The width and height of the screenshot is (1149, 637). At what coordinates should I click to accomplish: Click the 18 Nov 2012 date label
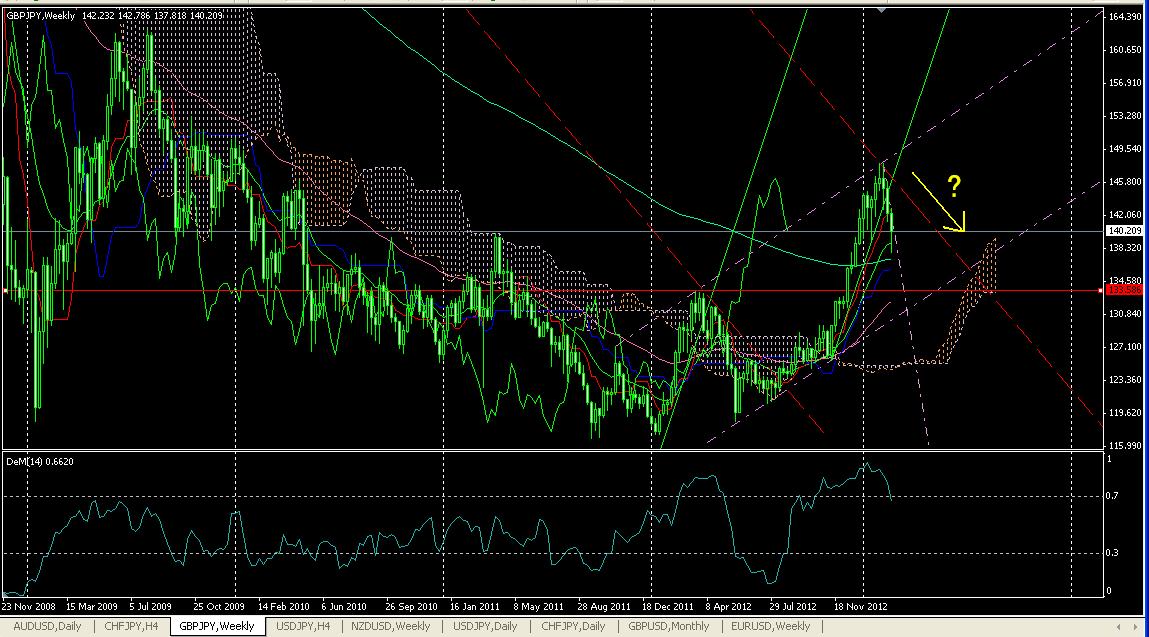coord(860,607)
